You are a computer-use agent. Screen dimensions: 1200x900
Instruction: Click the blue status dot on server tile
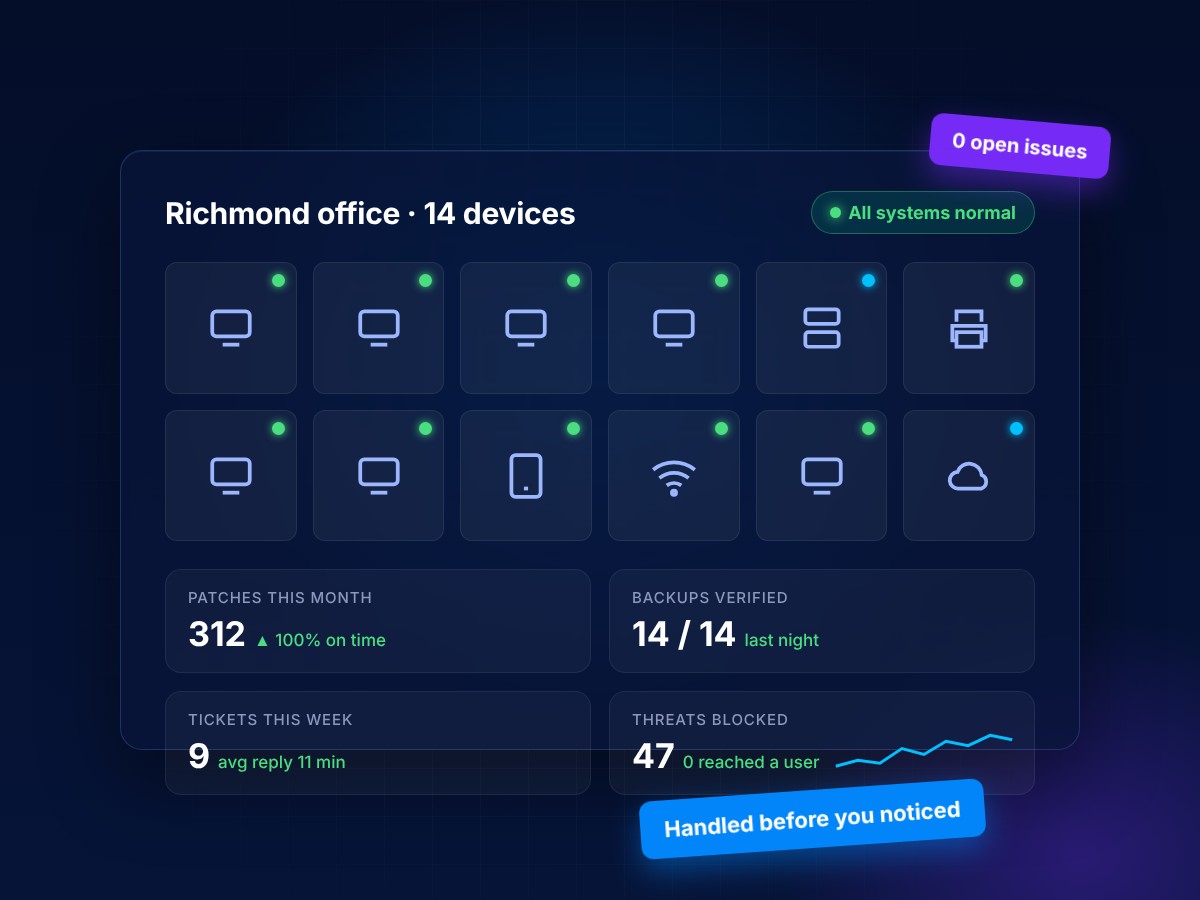(868, 280)
